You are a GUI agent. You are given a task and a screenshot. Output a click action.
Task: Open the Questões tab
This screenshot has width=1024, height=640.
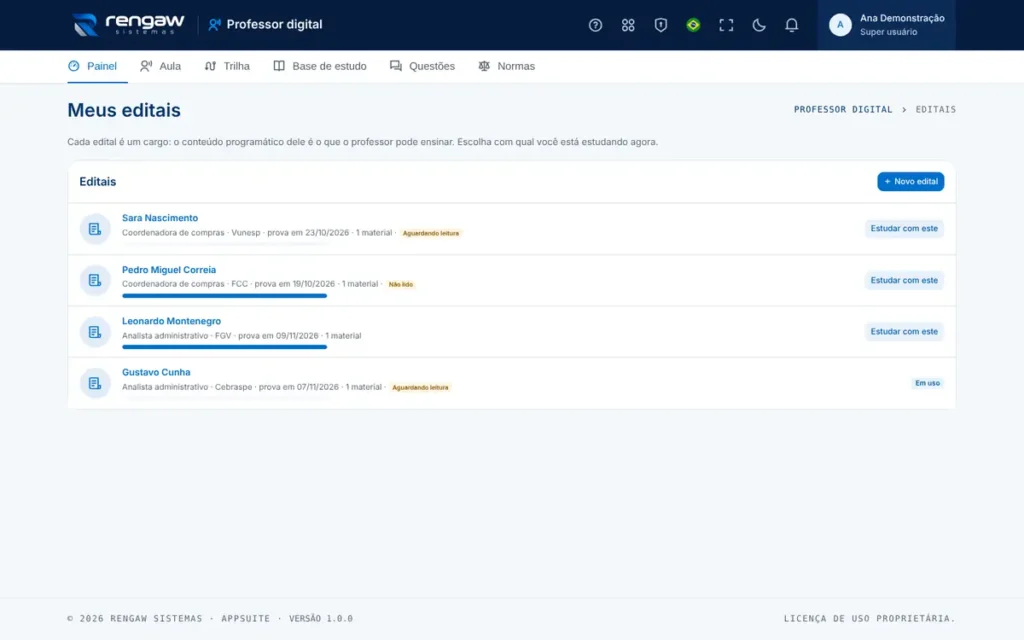[x=423, y=66]
